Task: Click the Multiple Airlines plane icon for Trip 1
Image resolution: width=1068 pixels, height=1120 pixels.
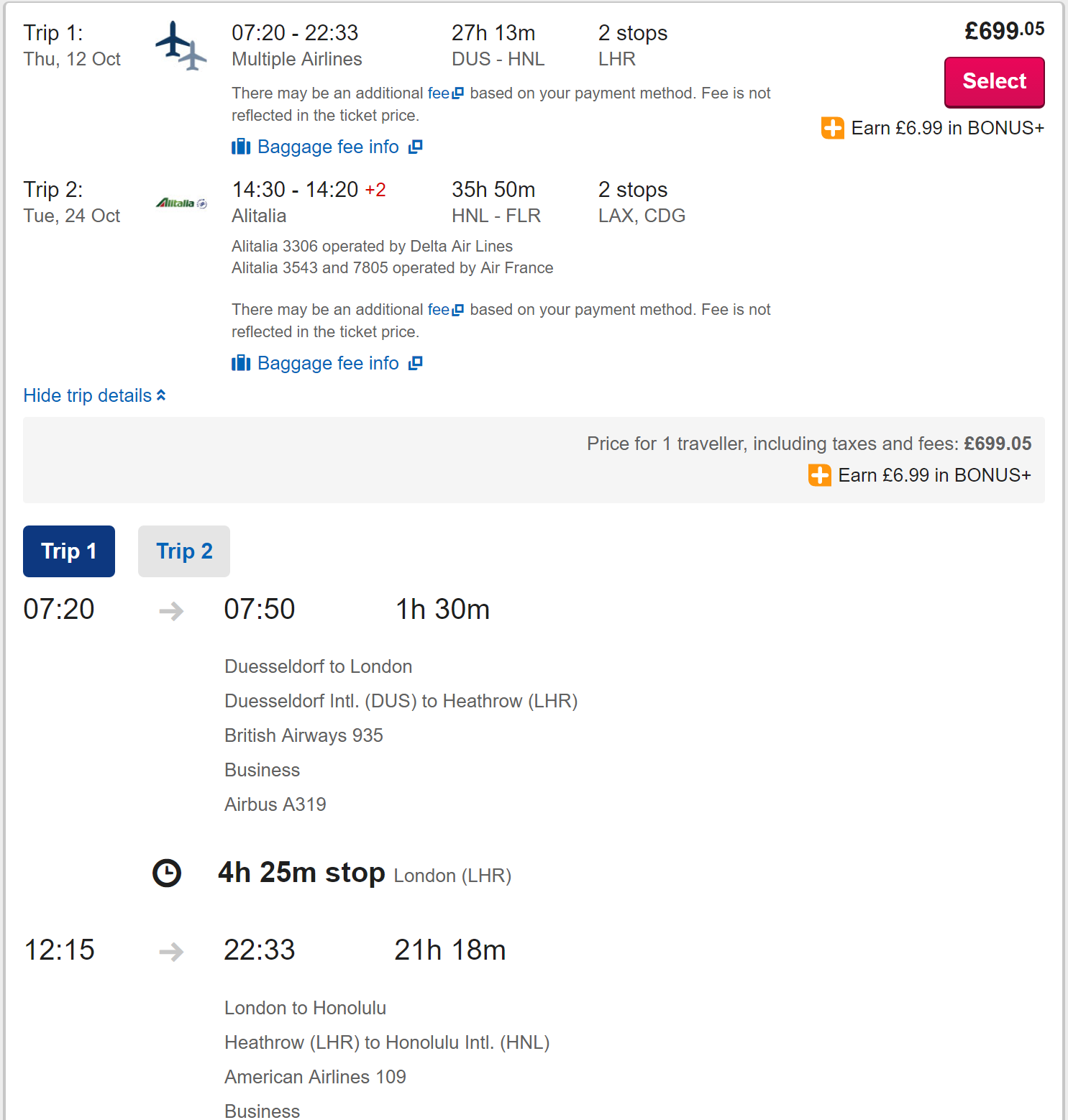Action: [181, 45]
